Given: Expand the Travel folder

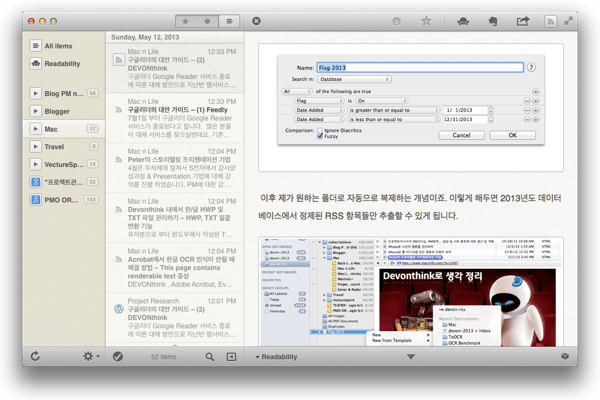Looking at the screenshot, I should [x=36, y=147].
